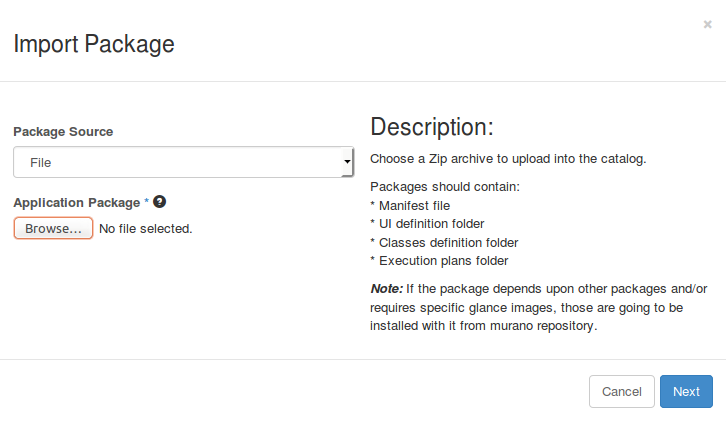This screenshot has height=422, width=726.
Task: Click the 'No file selected.' text
Action: (x=145, y=229)
